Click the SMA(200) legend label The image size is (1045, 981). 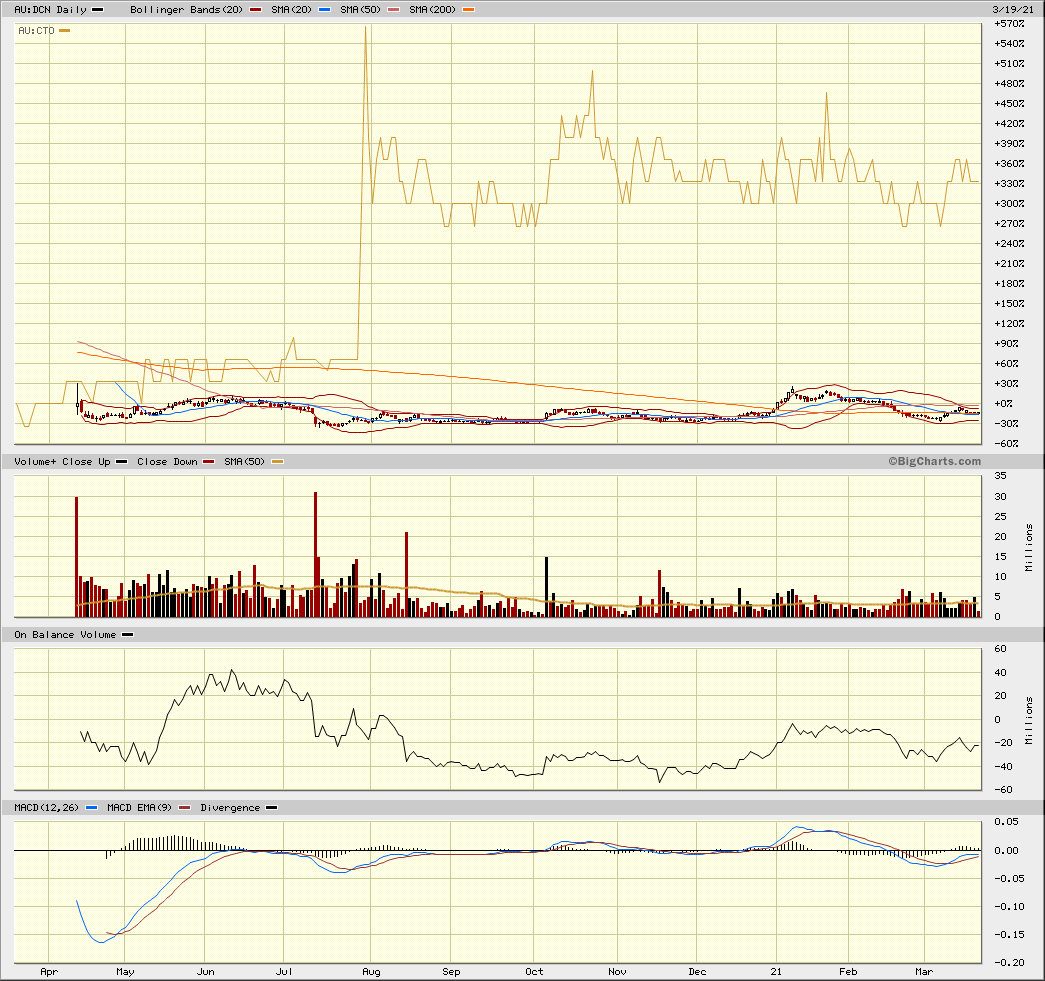433,9
